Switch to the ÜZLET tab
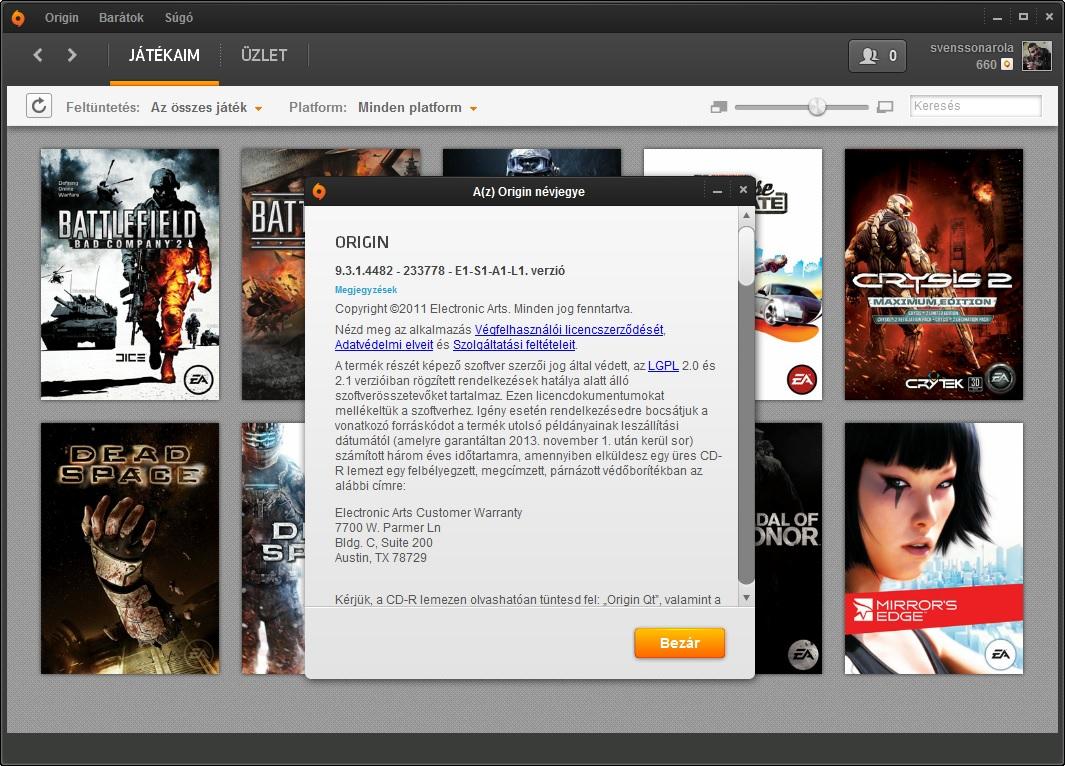 point(264,55)
